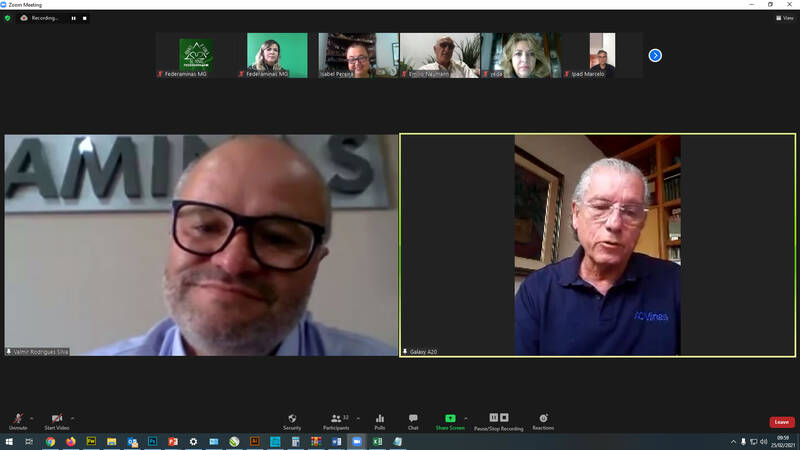Expand the video options arrow beside Start Video

coord(72,417)
